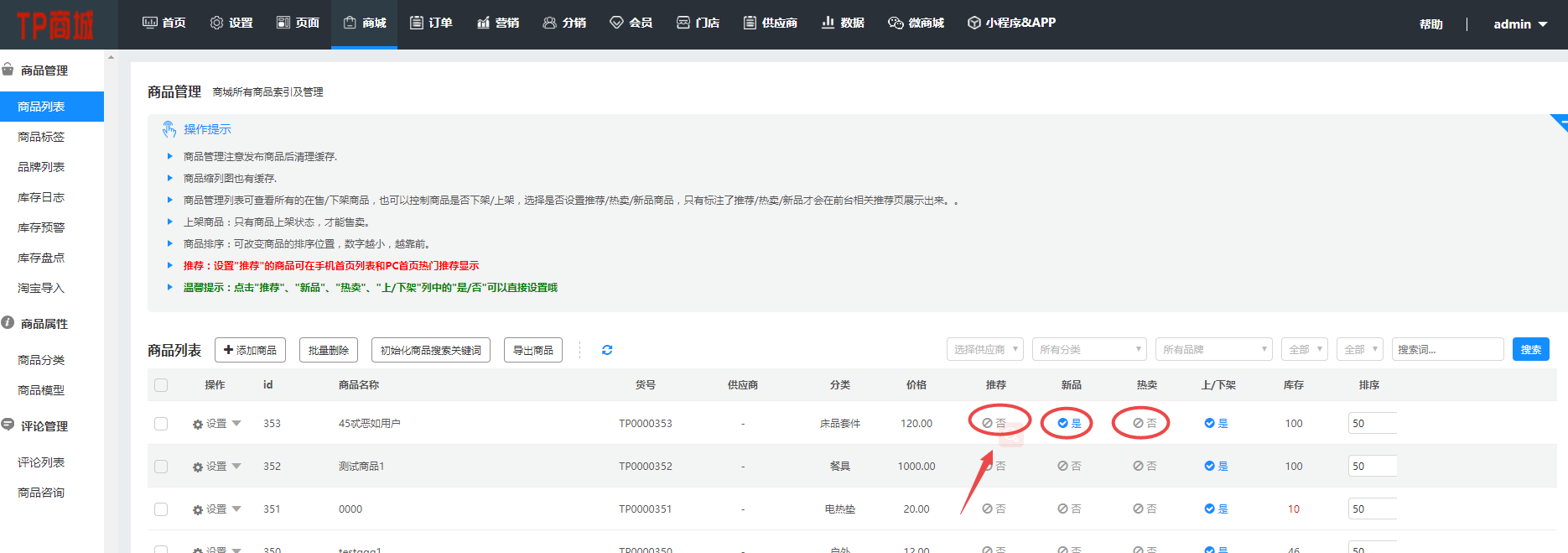Open the 微商城 section
This screenshot has width=1568, height=553.
pos(916,23)
